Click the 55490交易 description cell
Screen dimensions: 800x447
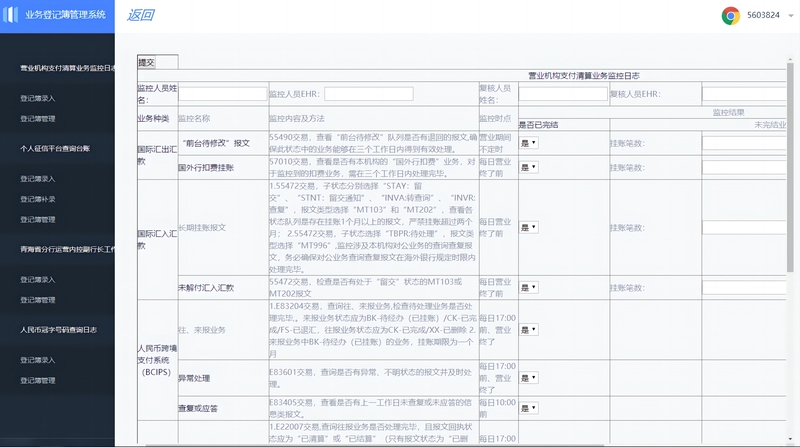pos(373,143)
